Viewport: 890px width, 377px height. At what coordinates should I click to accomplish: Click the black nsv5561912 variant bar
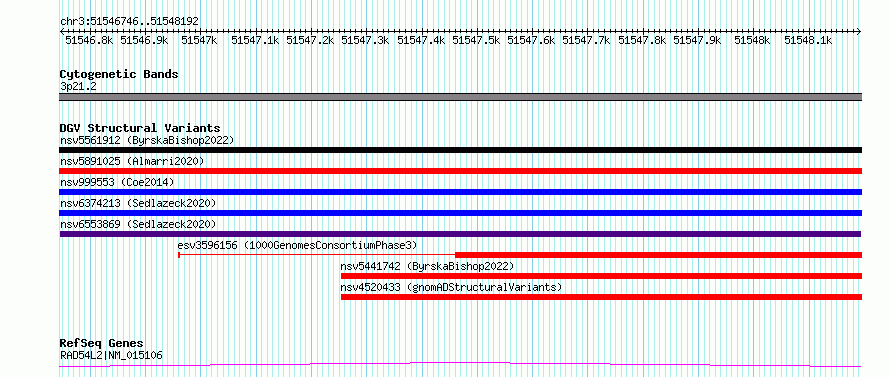tap(460, 150)
